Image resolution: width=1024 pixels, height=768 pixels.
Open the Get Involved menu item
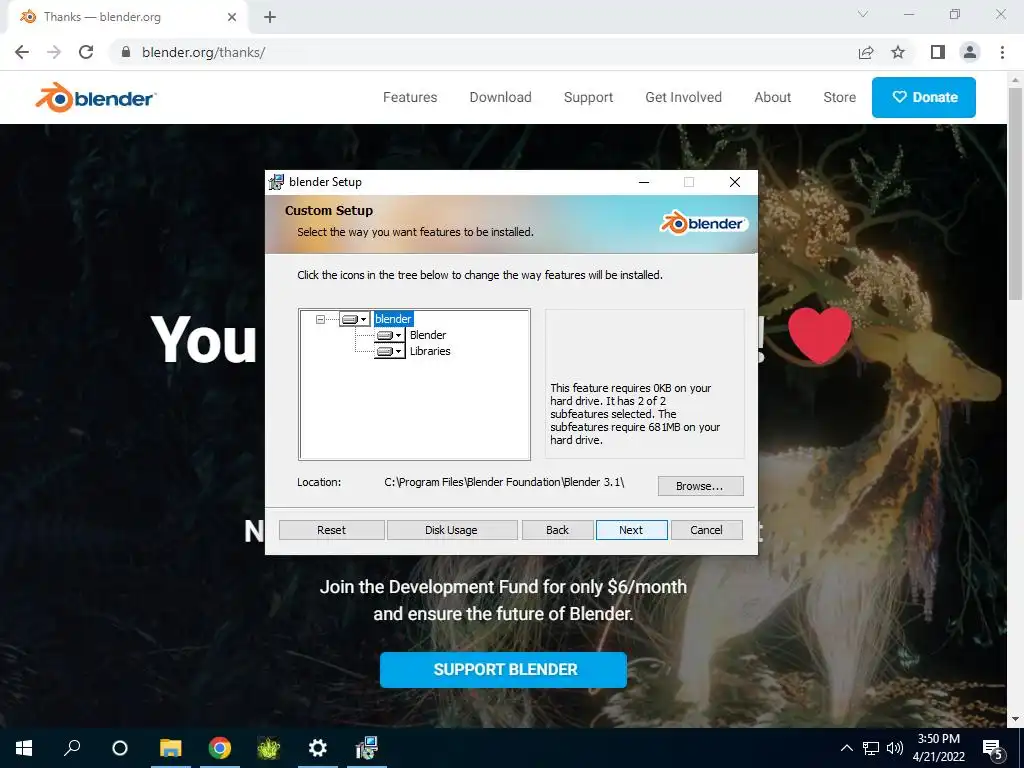(684, 97)
